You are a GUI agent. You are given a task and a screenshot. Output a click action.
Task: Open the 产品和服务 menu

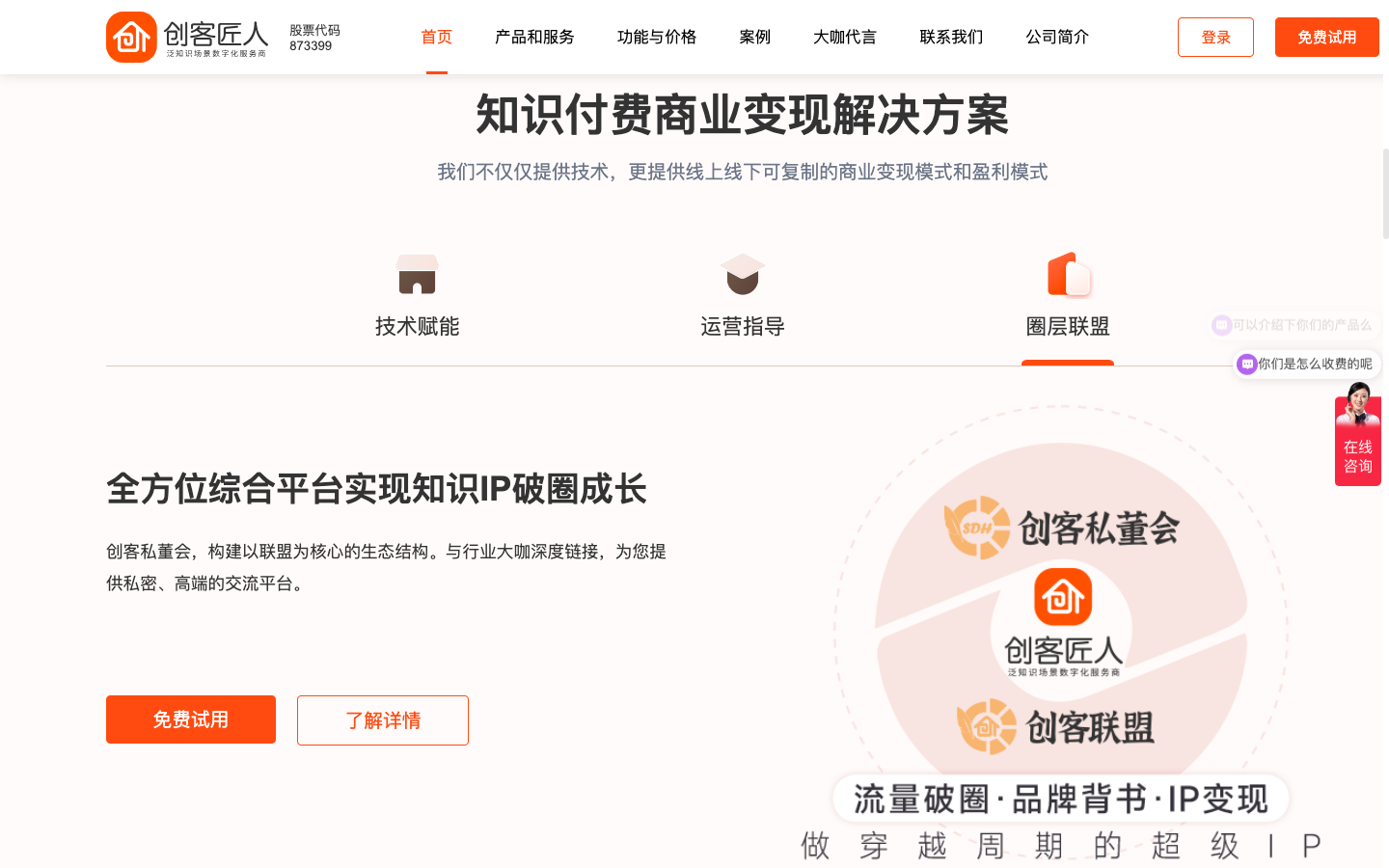click(x=534, y=37)
